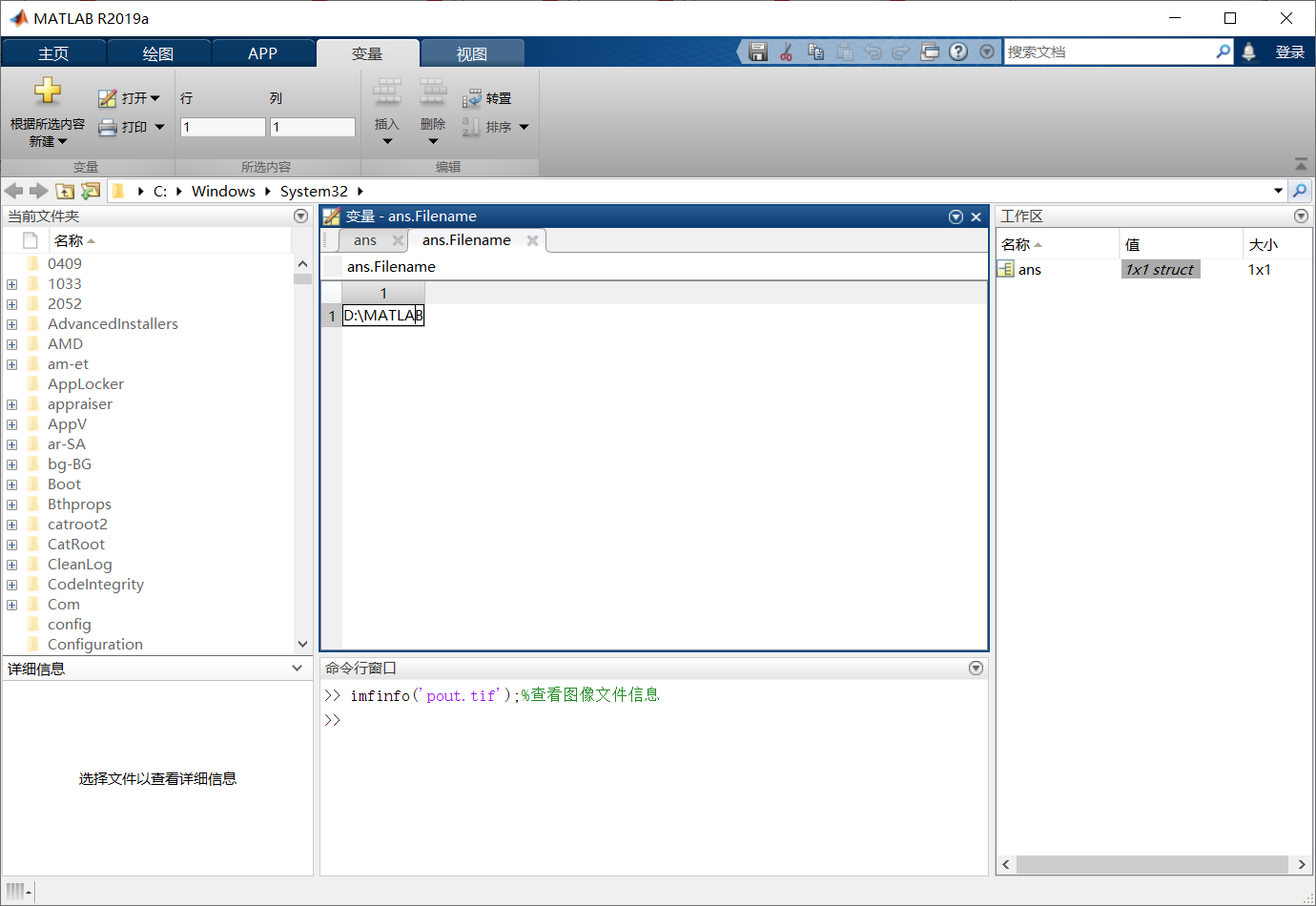1316x906 pixels.
Task: Open the 命令行窗口 actions menu
Action: [976, 669]
